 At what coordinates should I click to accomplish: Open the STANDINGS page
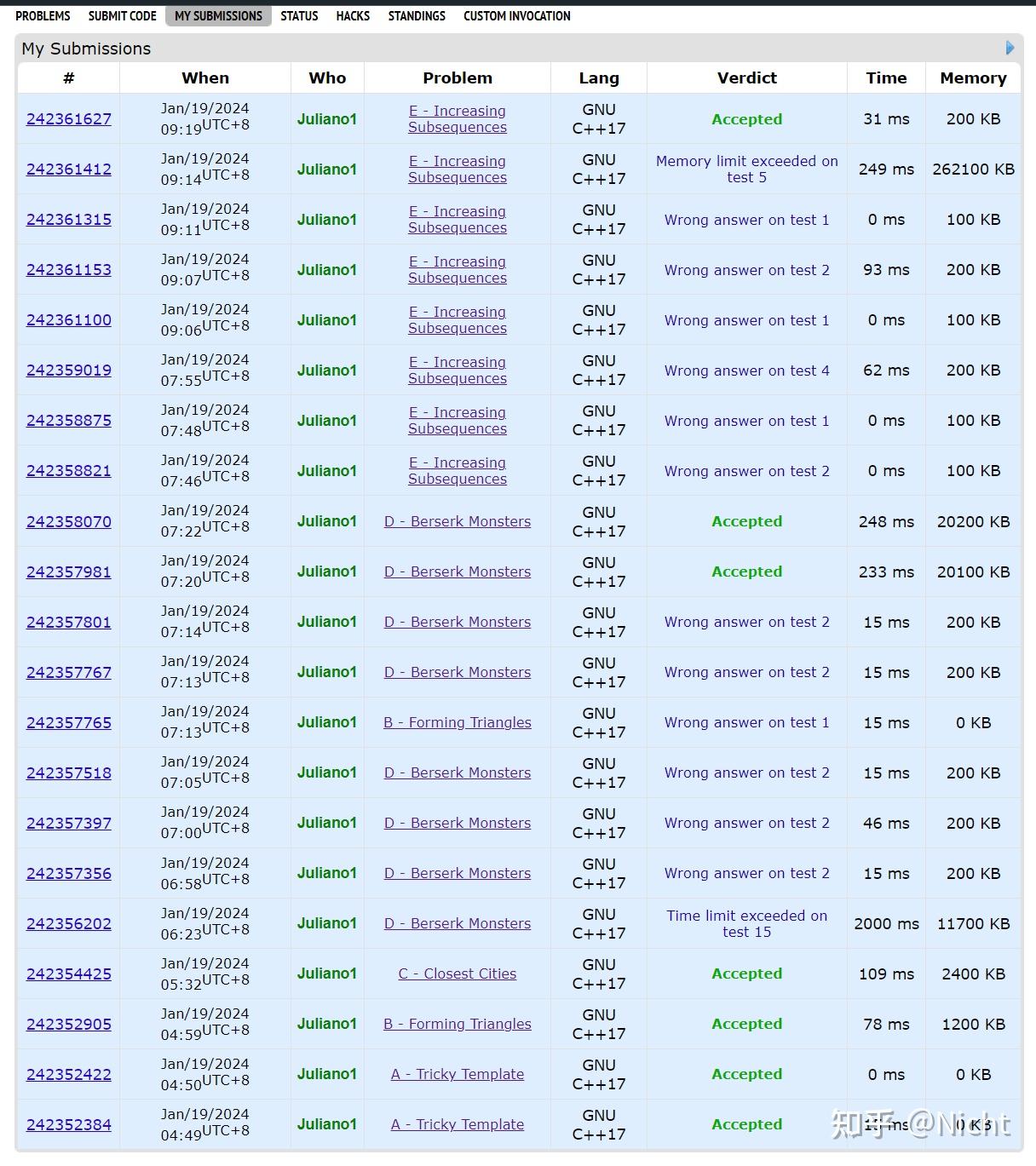coord(417,15)
